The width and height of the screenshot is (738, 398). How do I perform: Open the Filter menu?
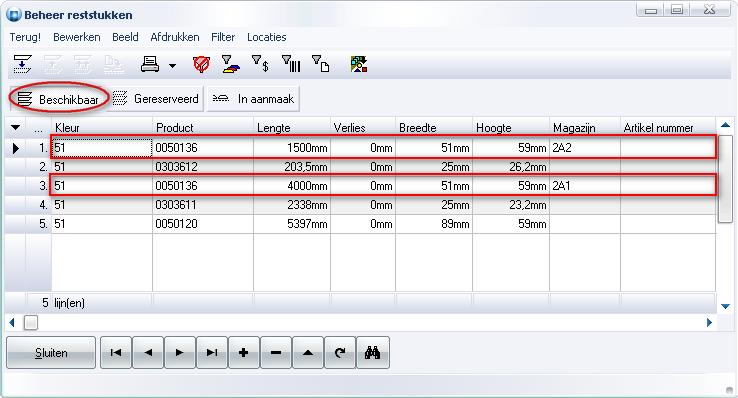click(223, 37)
